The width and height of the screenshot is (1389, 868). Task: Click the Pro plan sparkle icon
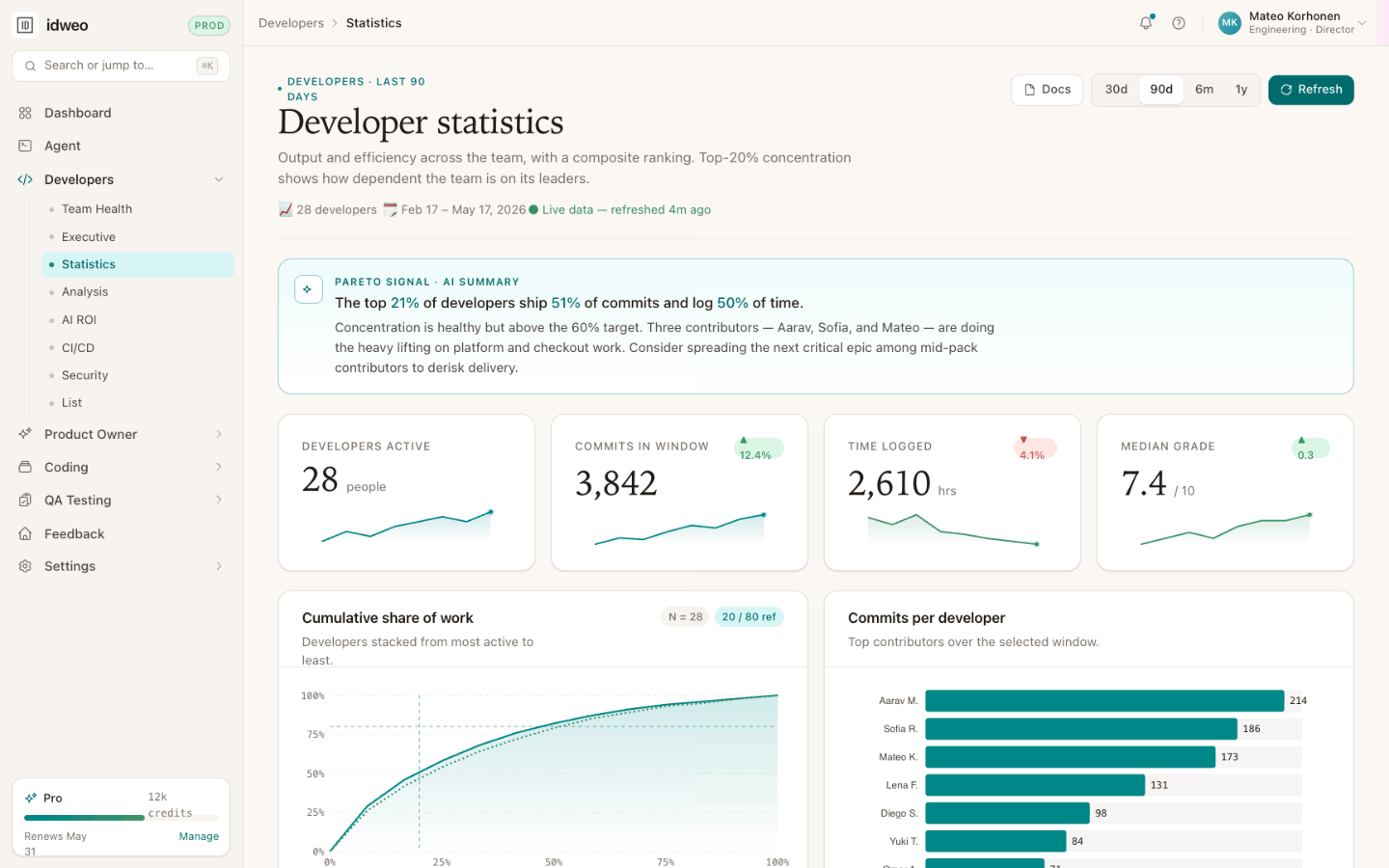(x=31, y=798)
